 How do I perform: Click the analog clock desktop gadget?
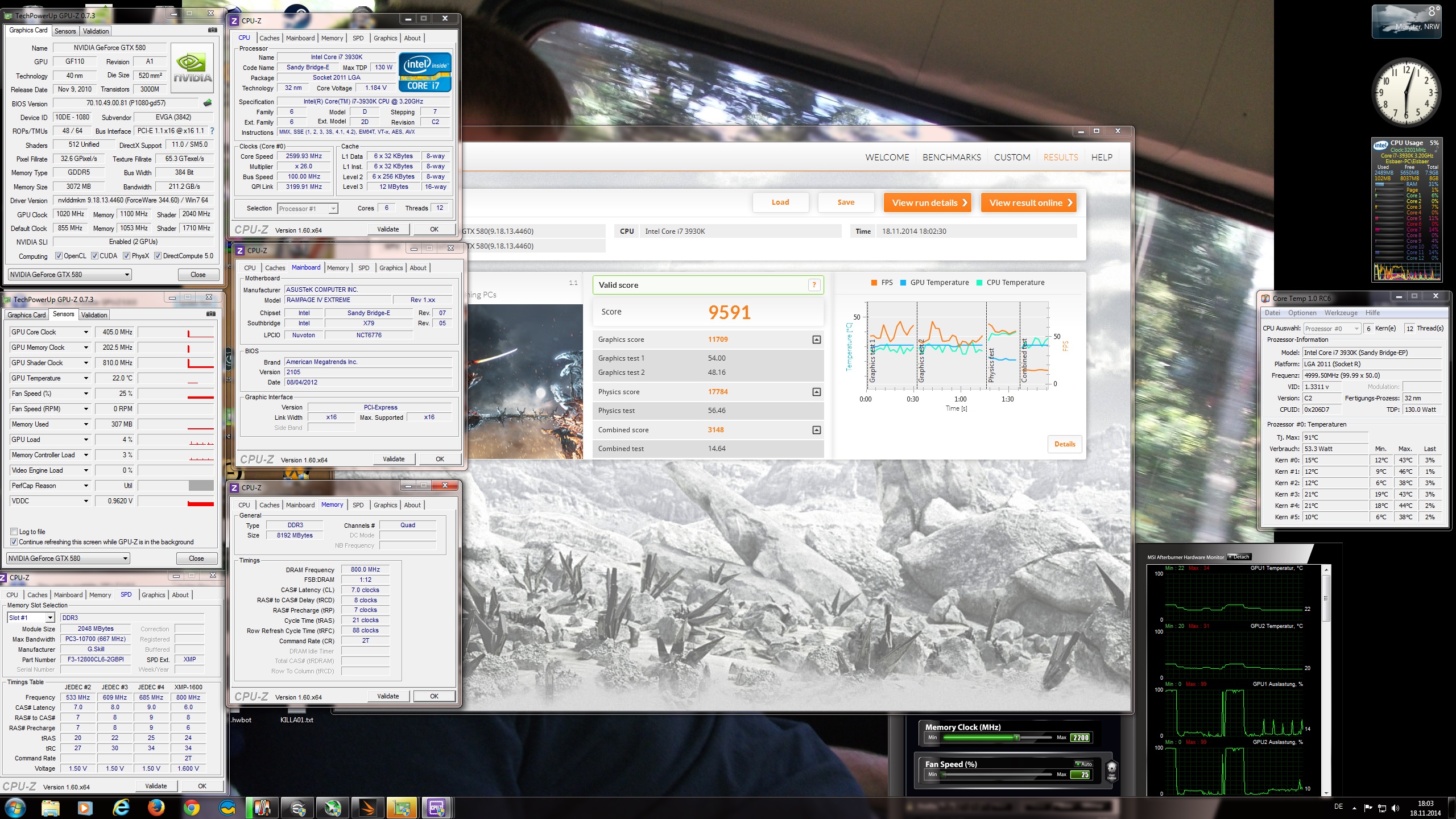tap(1407, 93)
